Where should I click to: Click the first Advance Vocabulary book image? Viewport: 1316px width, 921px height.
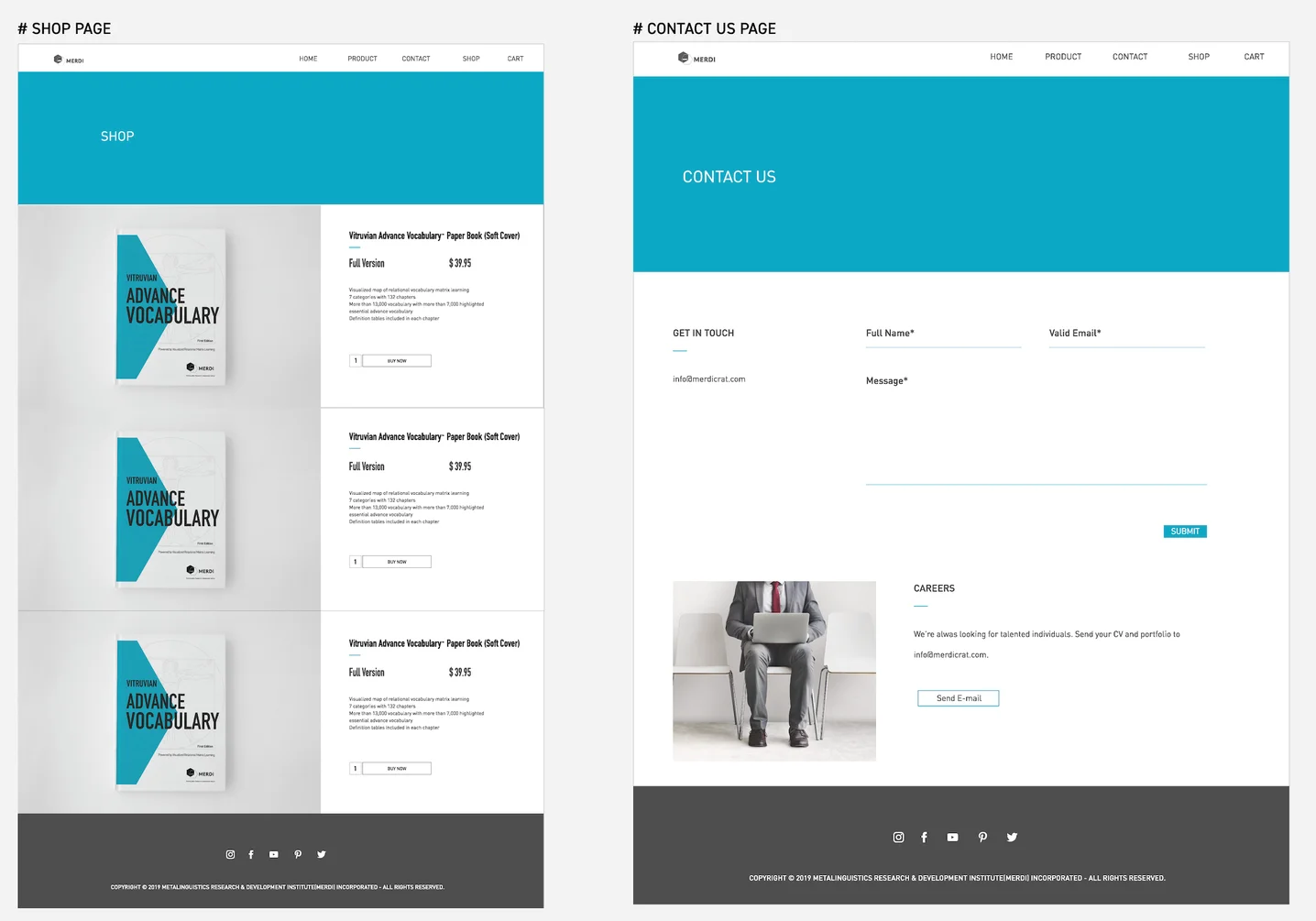(x=170, y=307)
